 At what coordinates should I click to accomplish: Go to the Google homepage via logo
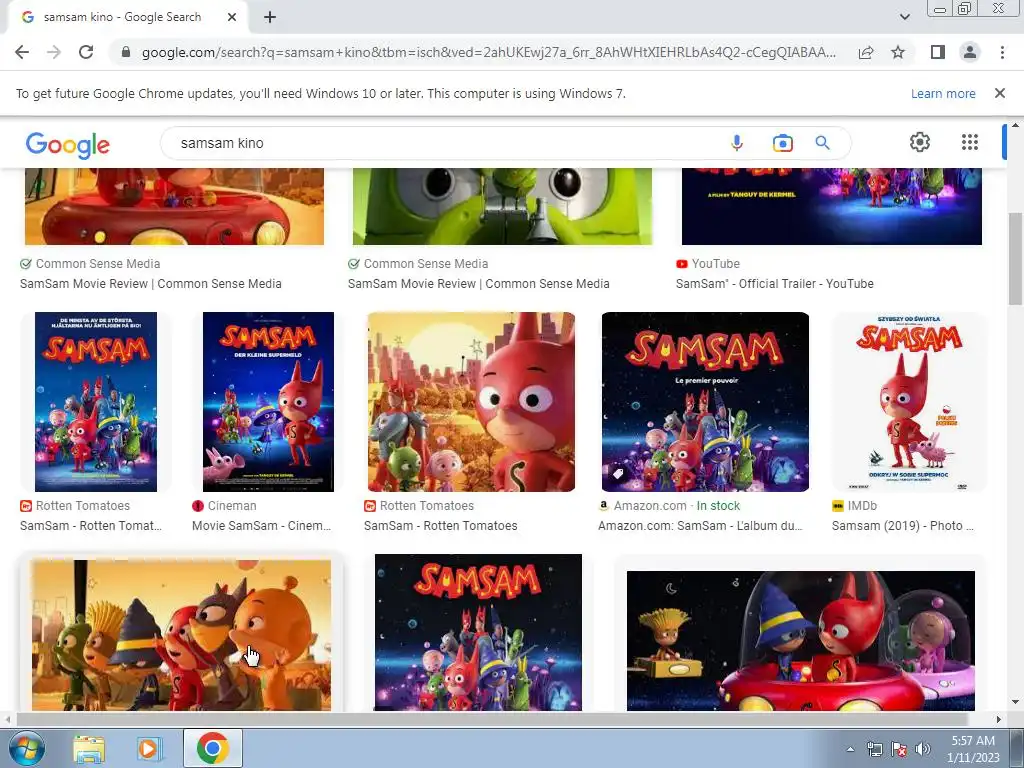(x=68, y=145)
